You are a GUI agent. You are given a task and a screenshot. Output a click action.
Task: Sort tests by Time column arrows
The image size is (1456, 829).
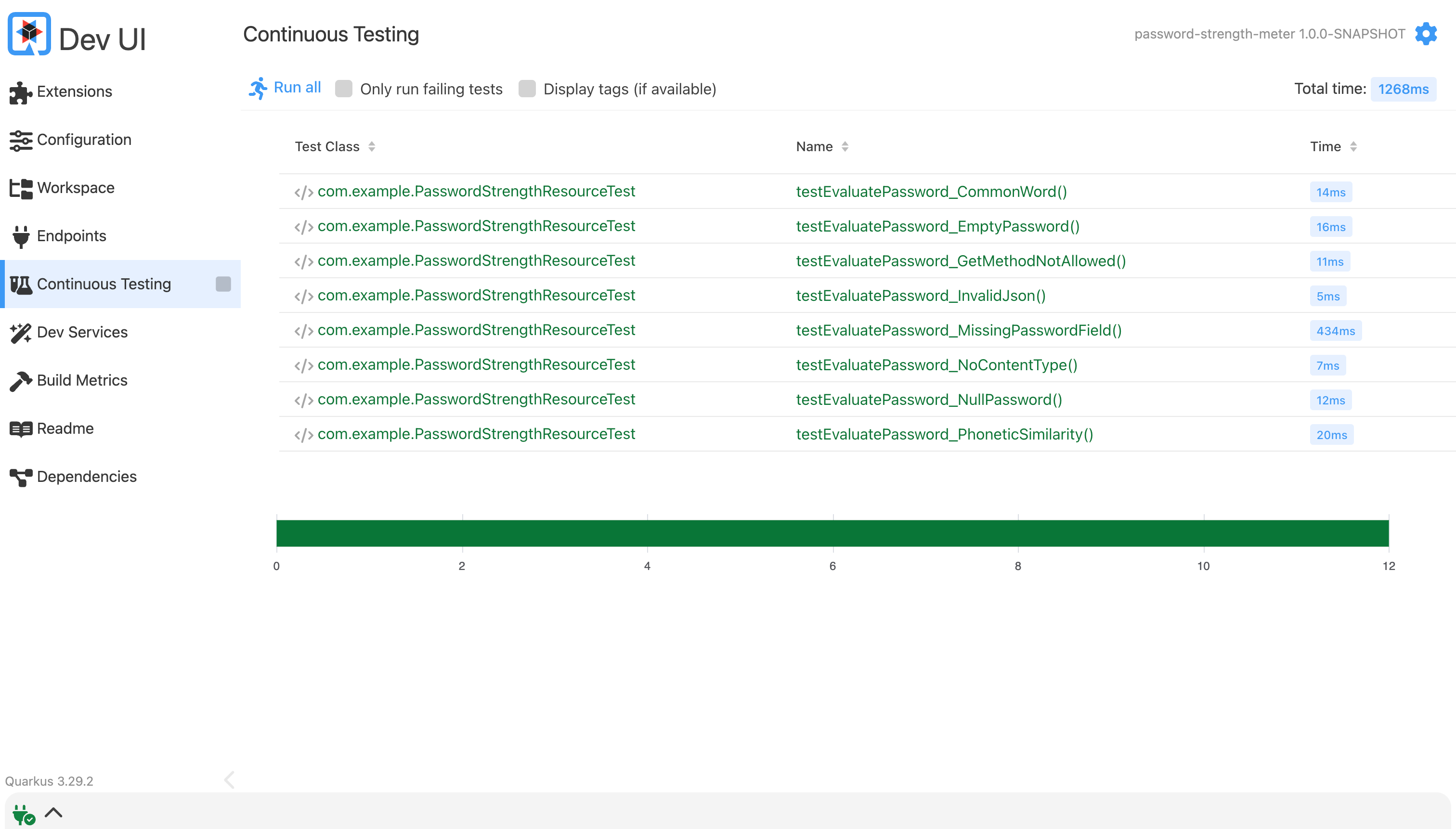coord(1353,147)
